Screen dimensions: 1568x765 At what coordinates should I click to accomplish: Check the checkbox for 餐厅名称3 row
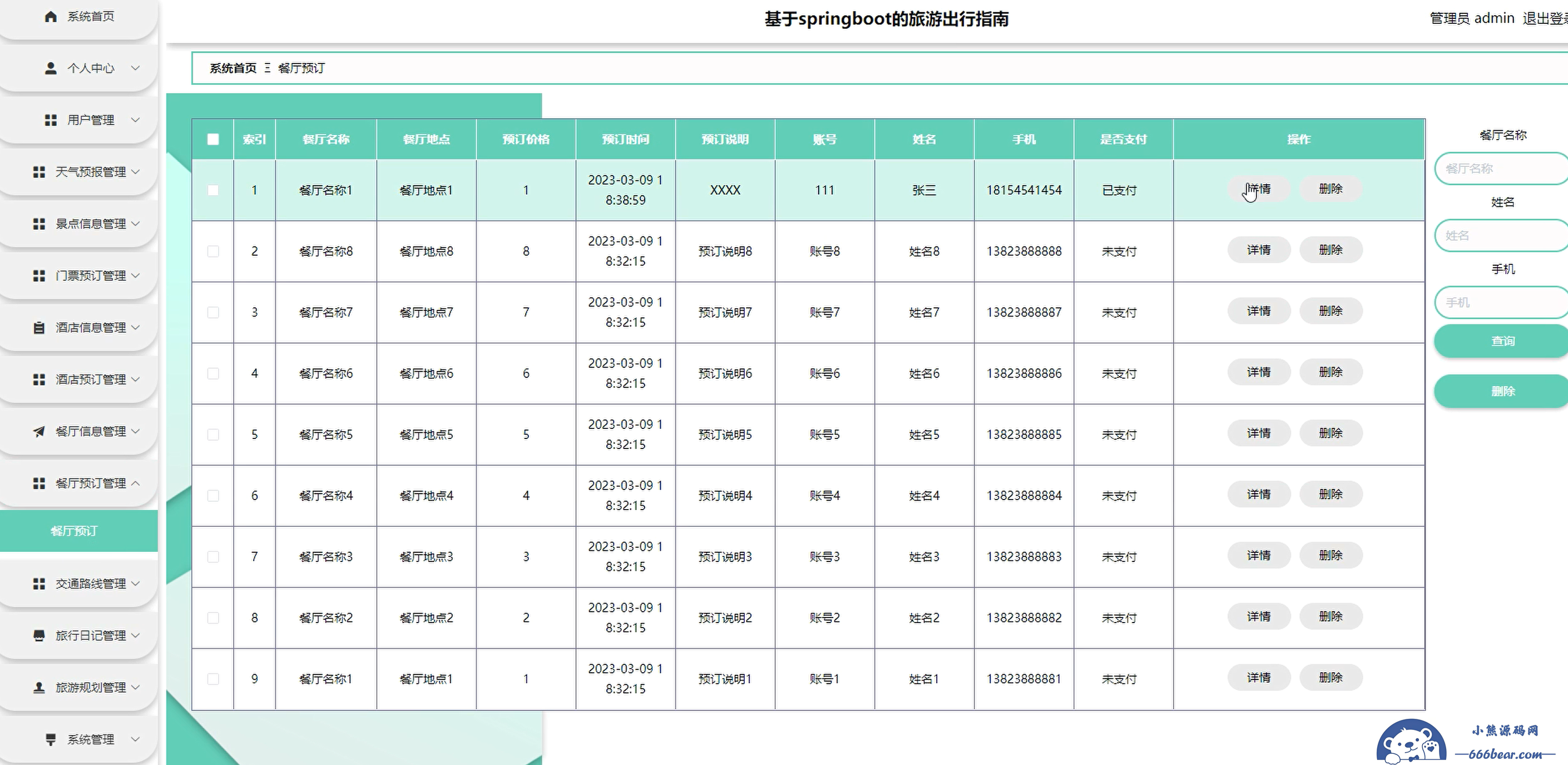click(x=213, y=557)
